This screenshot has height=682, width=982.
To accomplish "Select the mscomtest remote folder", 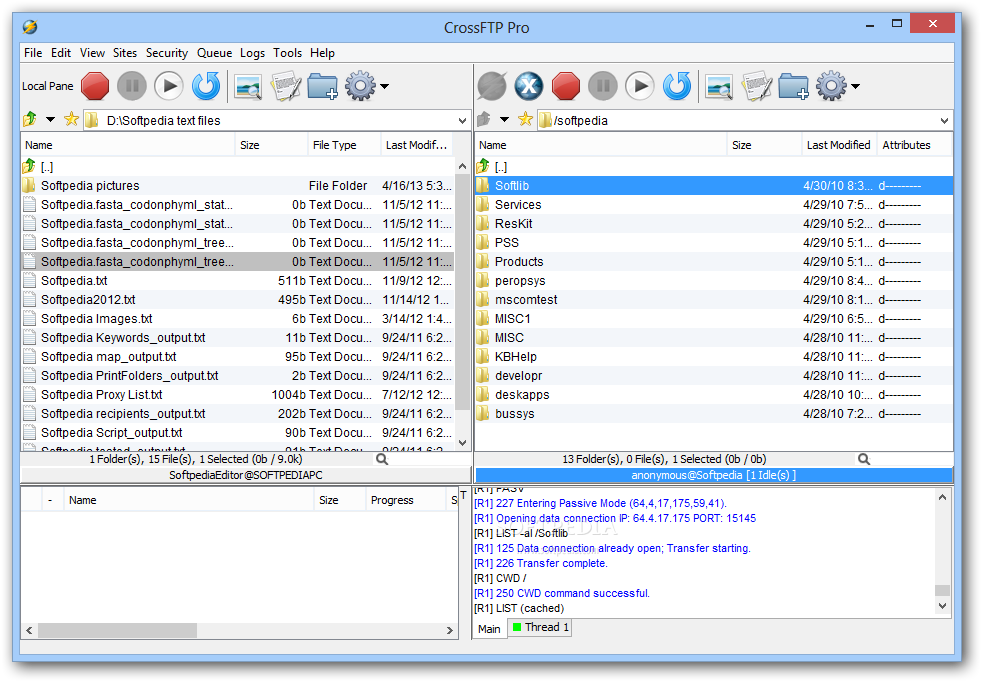I will click(714, 299).
